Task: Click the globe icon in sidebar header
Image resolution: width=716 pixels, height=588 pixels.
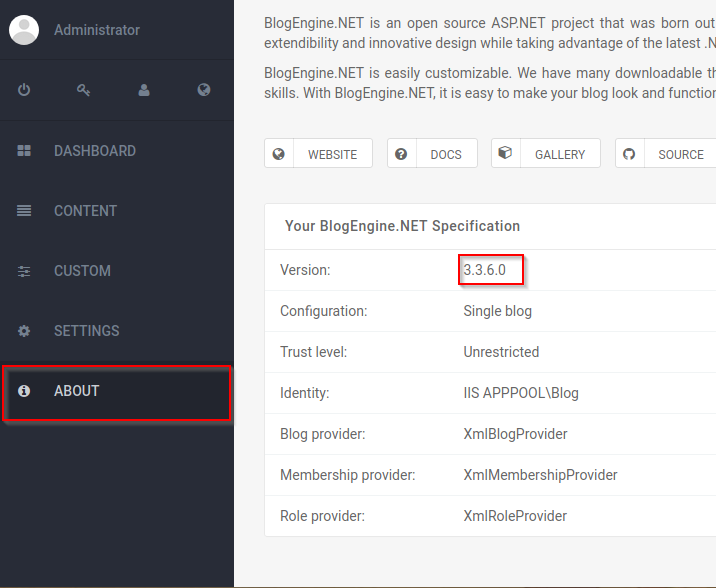Action: pos(204,90)
